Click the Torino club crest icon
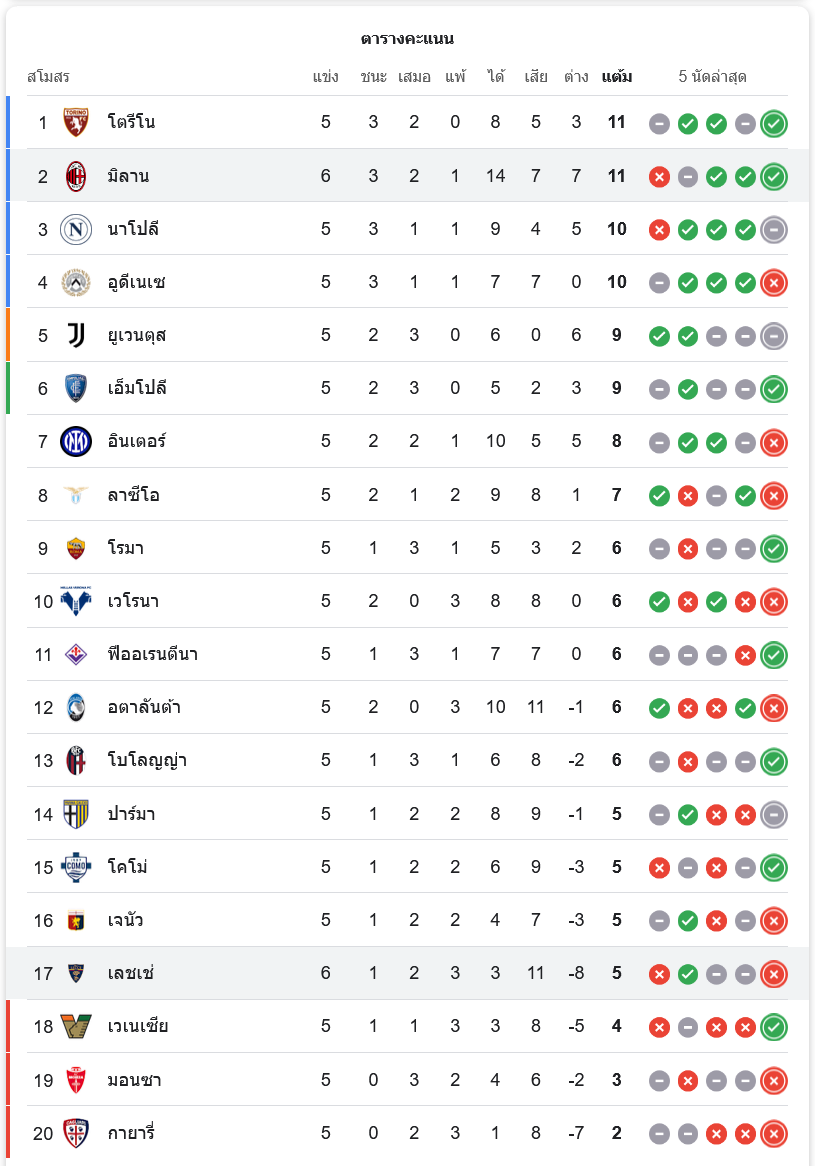Screen dimensions: 815x1166 pos(76,123)
